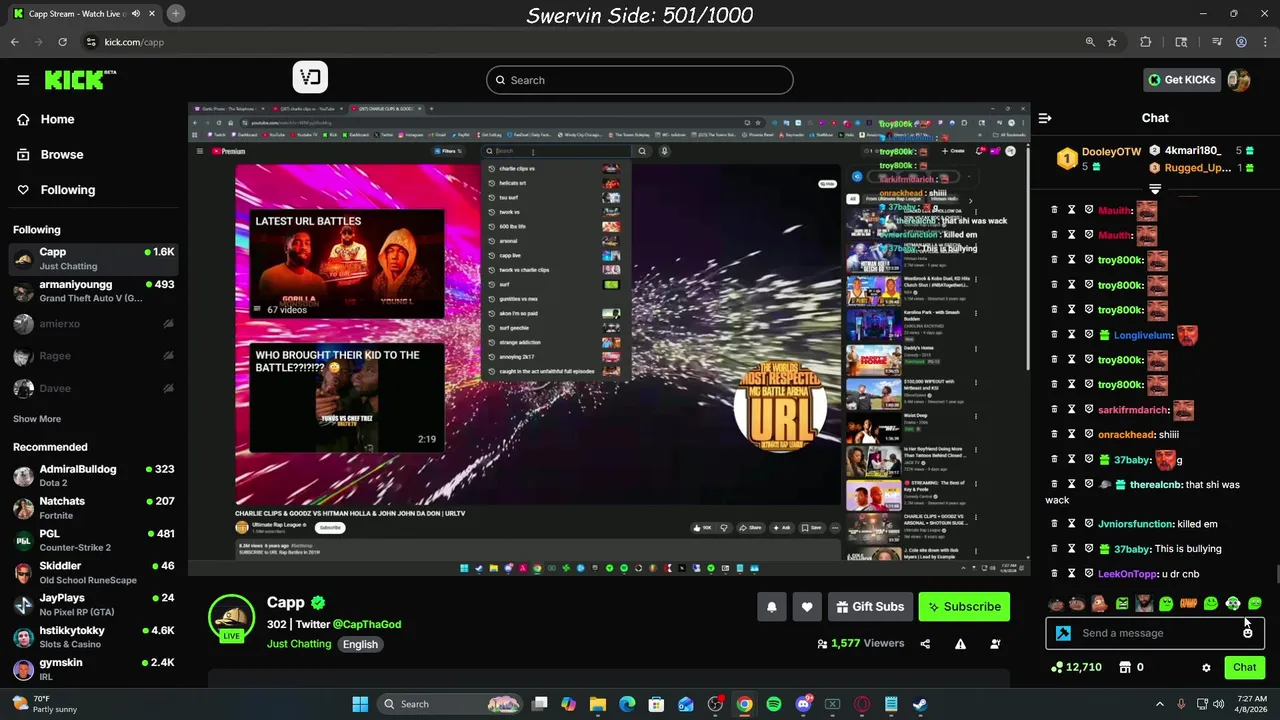Open browser extensions puzzle icon

(x=1146, y=42)
